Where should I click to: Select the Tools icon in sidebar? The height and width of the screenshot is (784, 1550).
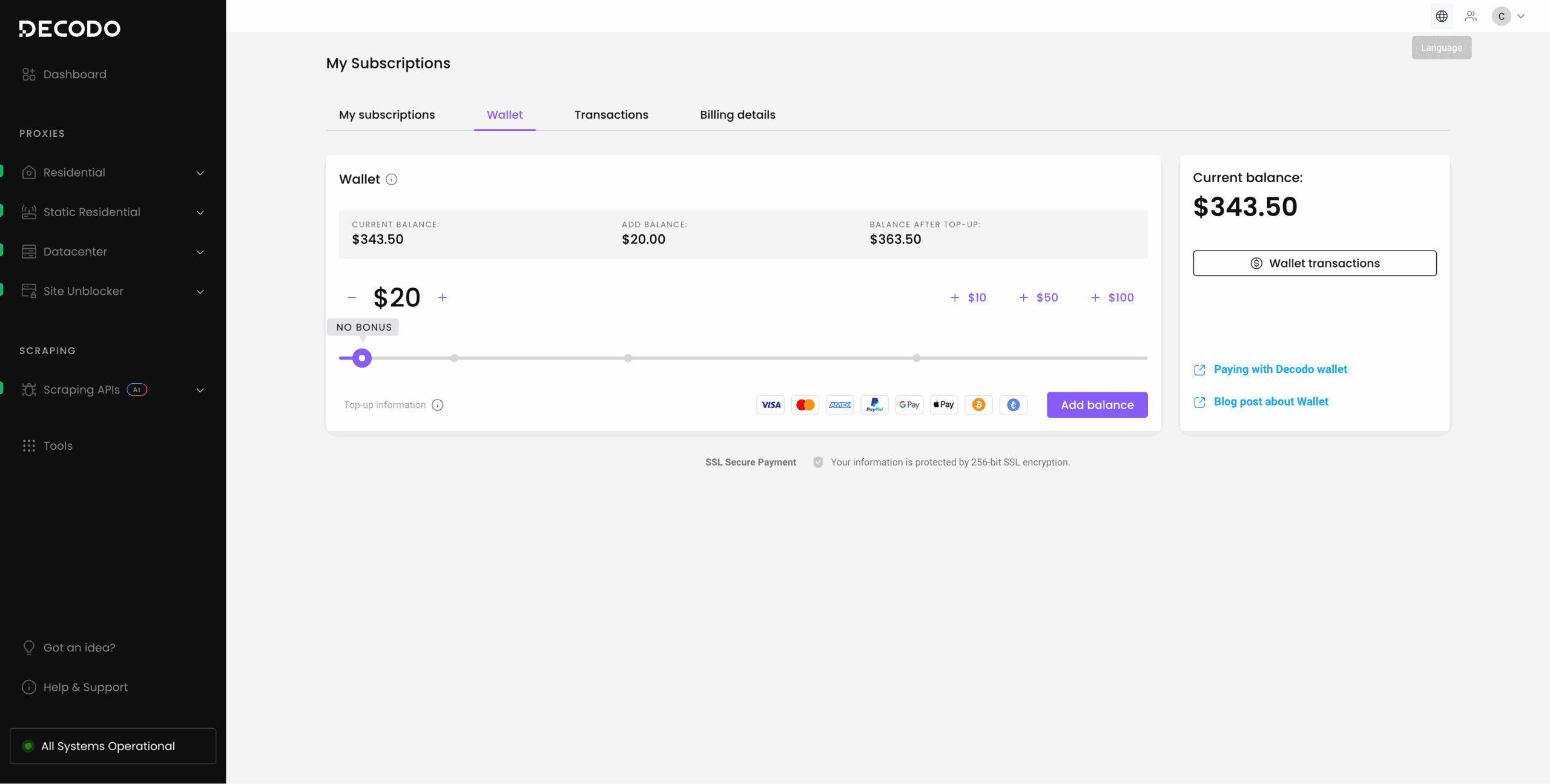tap(29, 446)
